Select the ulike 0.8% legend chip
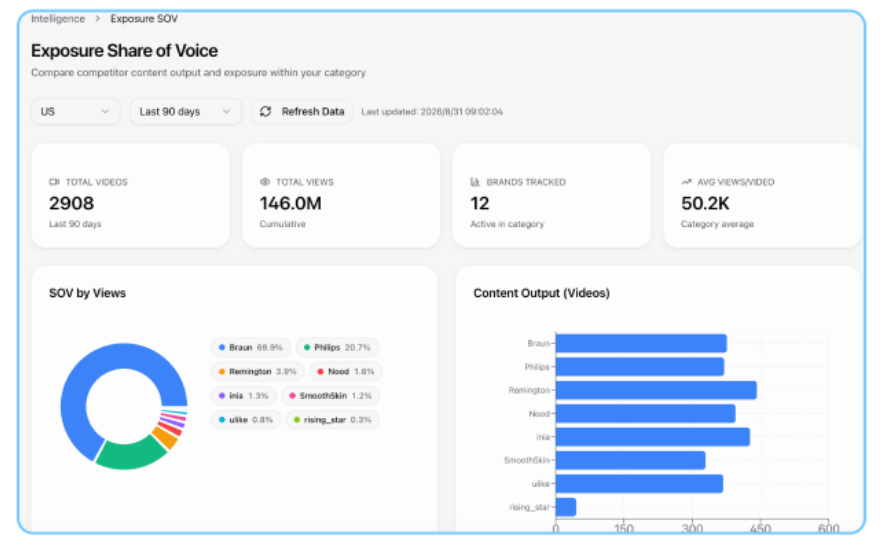 tap(246, 420)
